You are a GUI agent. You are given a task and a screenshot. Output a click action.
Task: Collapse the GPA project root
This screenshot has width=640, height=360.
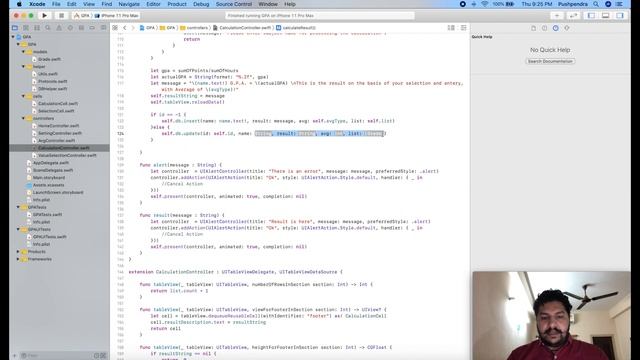point(13,37)
